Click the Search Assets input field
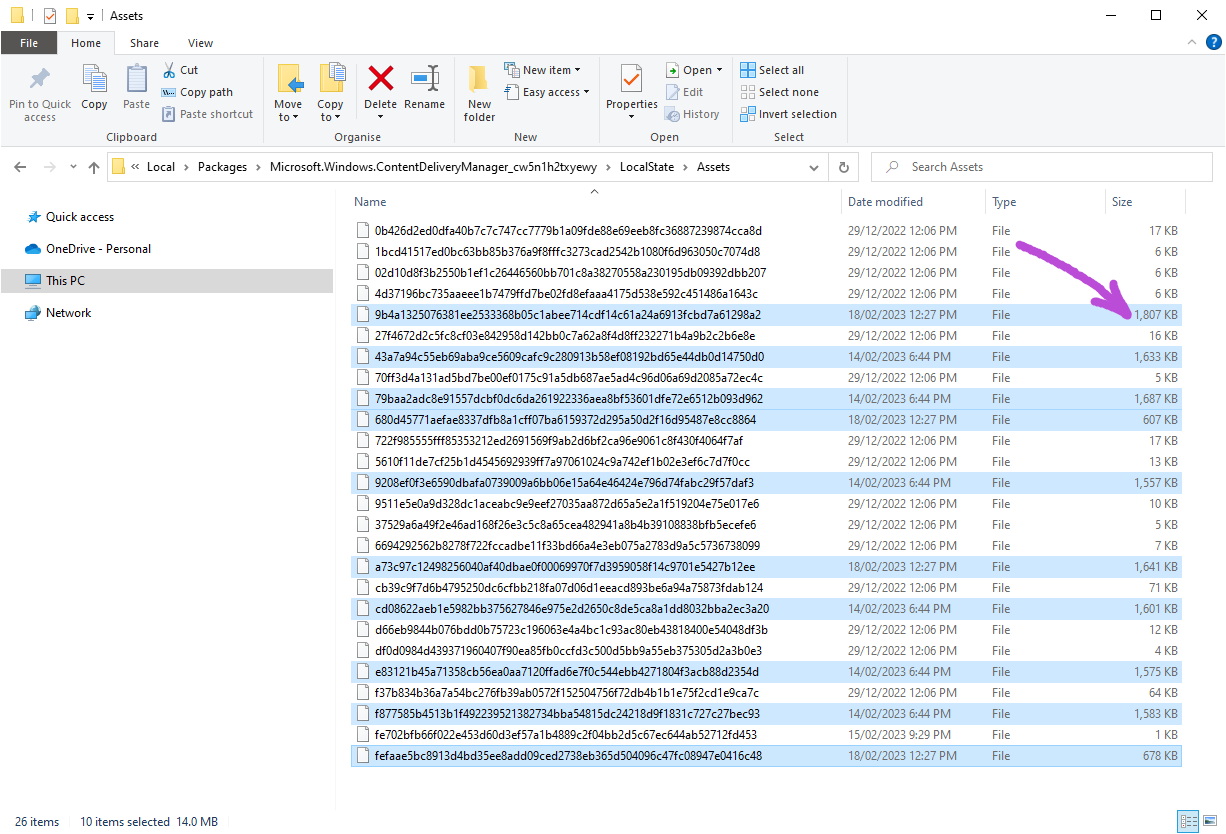Image resolution: width=1226 pixels, height=834 pixels. tap(1050, 167)
